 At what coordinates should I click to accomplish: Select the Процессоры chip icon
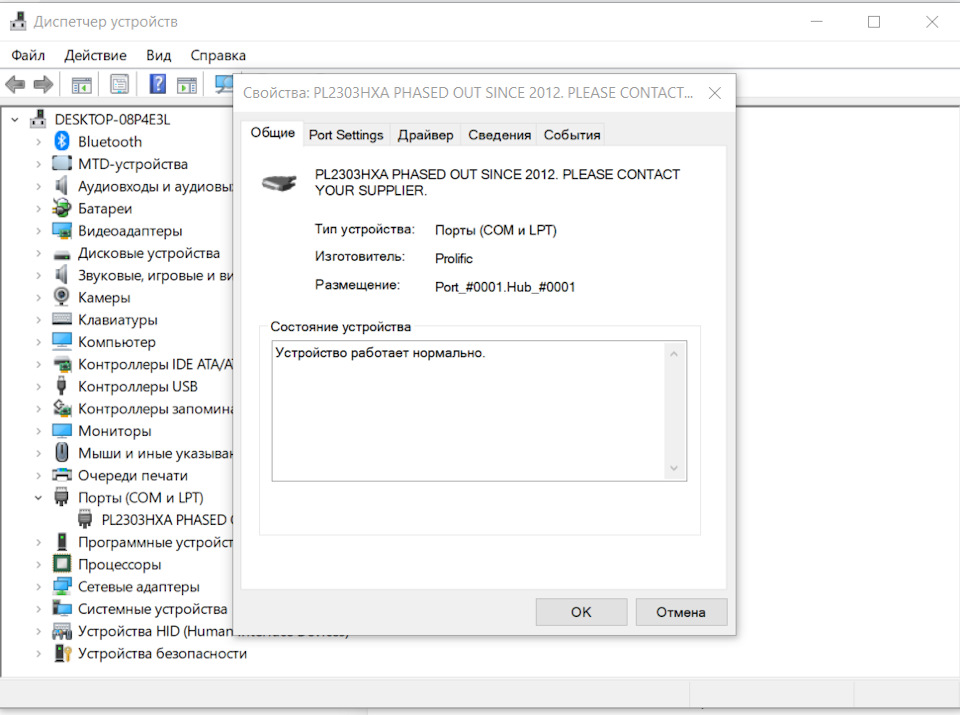(62, 564)
